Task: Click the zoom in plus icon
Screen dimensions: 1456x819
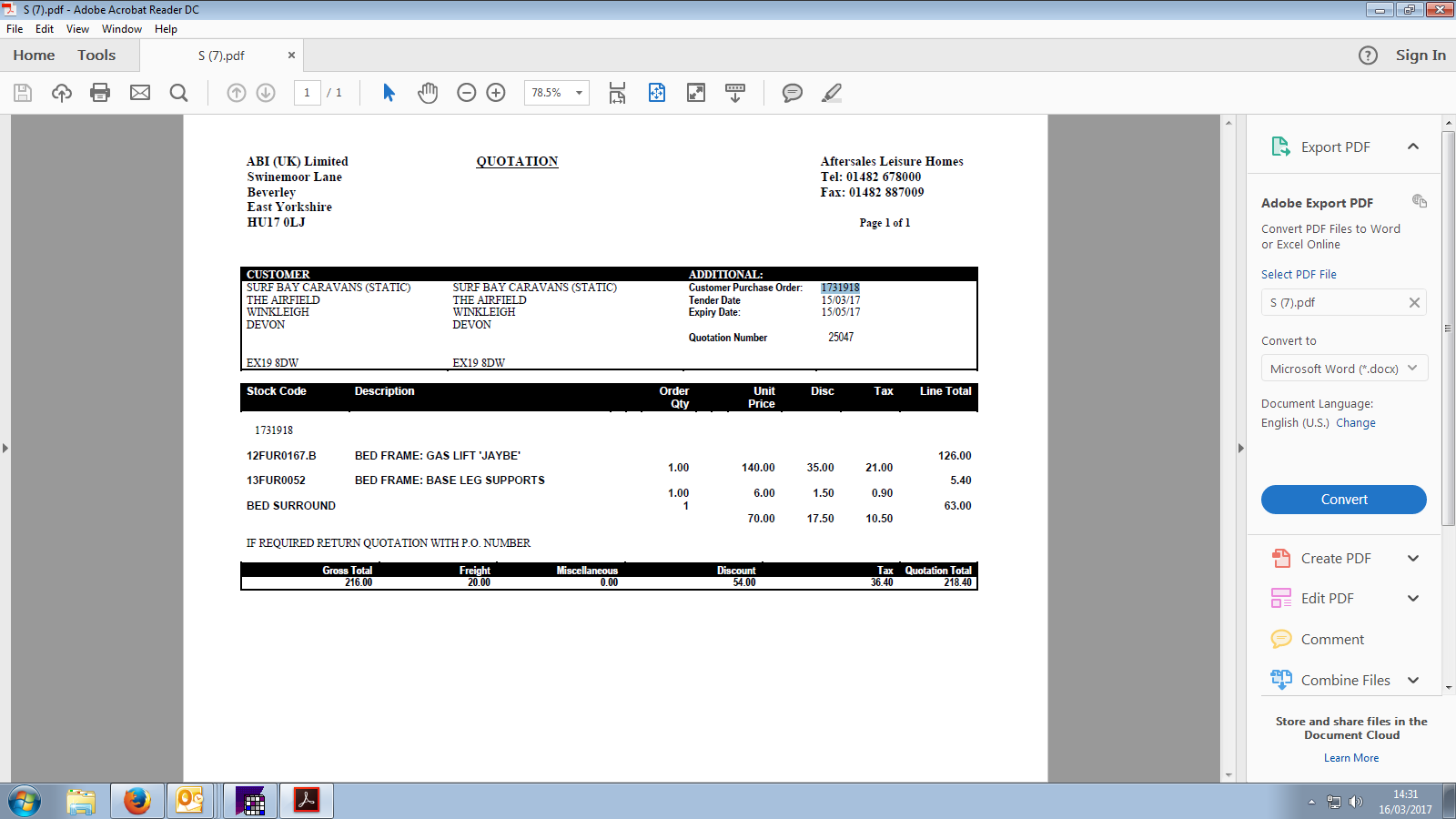Action: click(x=496, y=93)
